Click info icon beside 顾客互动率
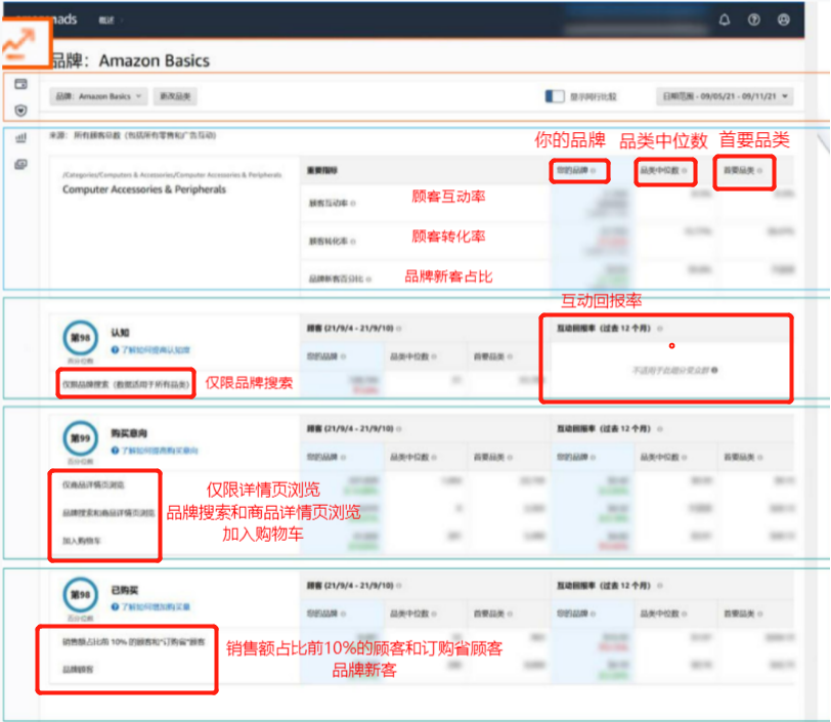Viewport: 831px width, 722px height. (353, 204)
